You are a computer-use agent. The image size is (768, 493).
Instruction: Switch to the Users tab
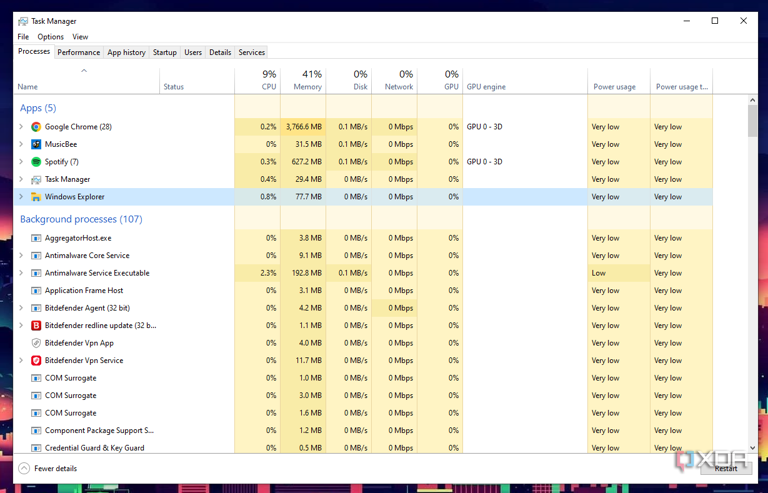(x=193, y=52)
